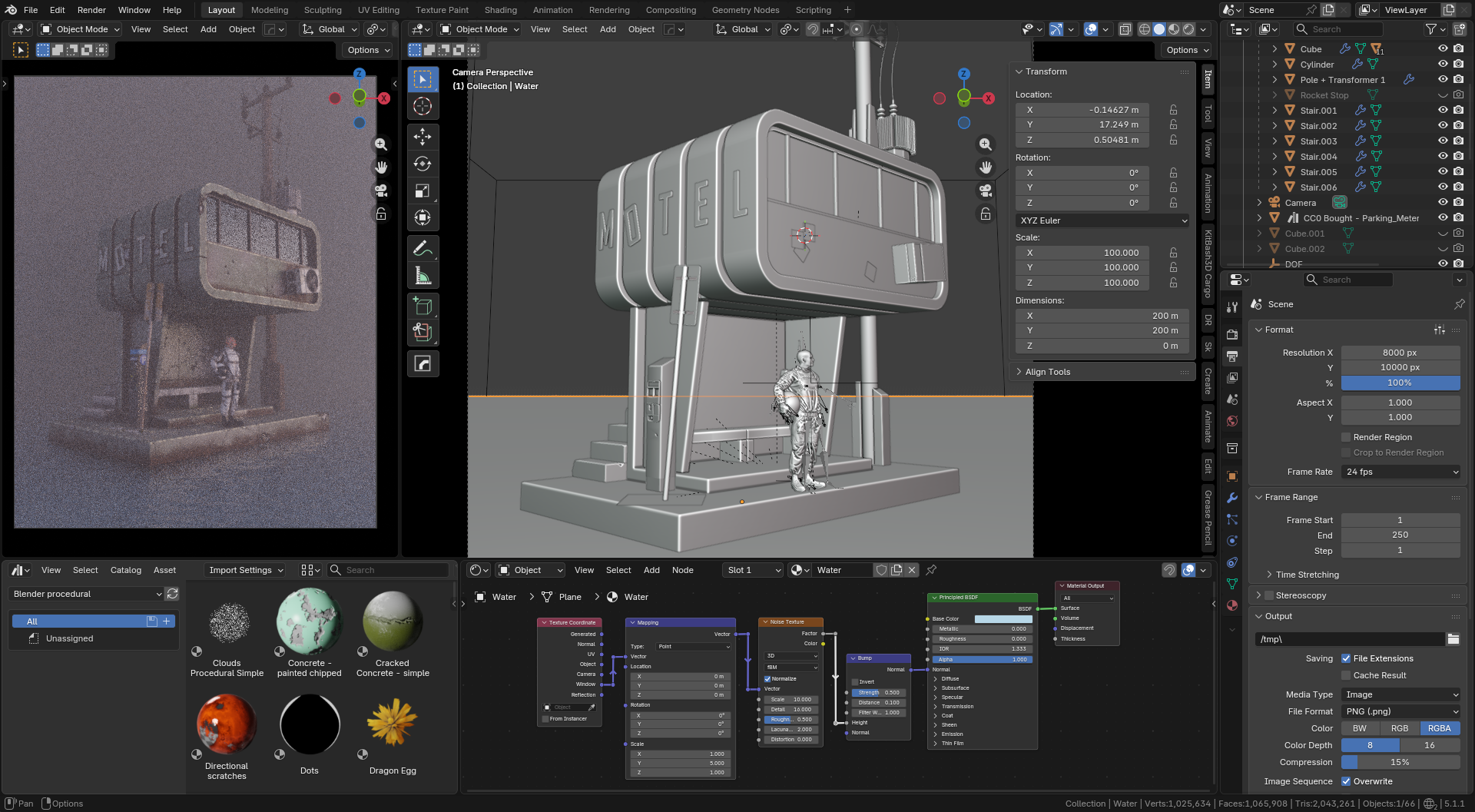Open the Material properties tab icon

(x=1232, y=605)
